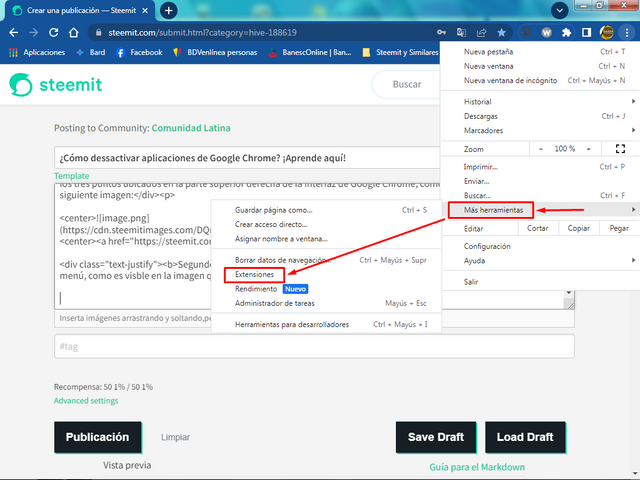
Task: Select Imprimir... in the menu
Action: coord(540,167)
